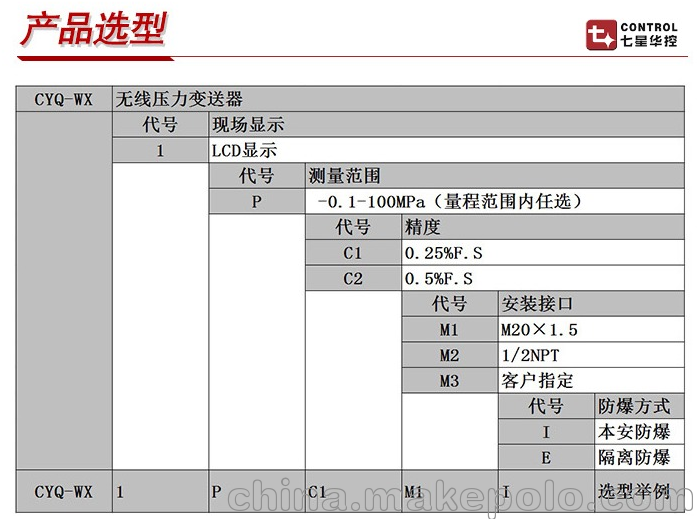Click the 产品选型 title heading

pos(94,29)
